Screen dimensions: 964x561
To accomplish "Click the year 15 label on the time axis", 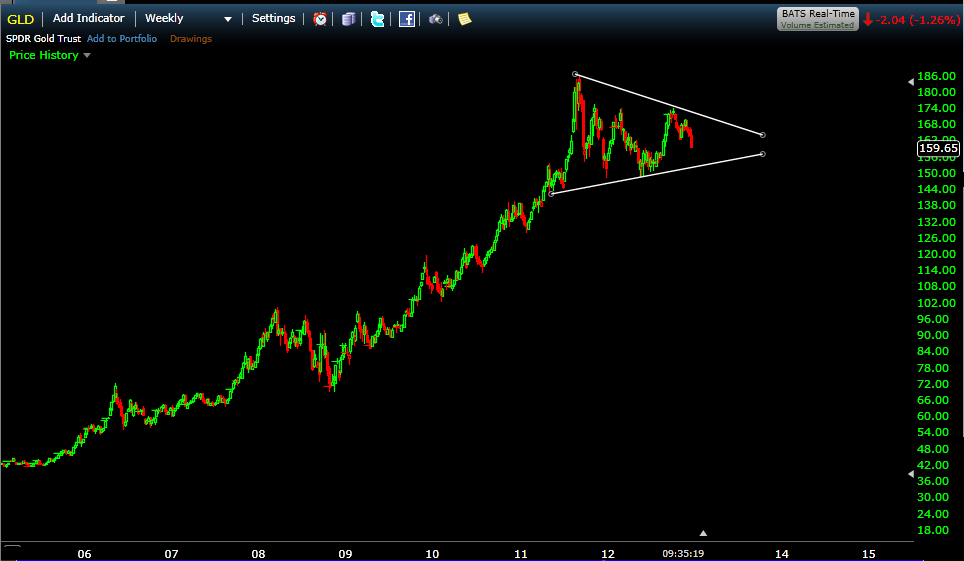I will pos(869,554).
